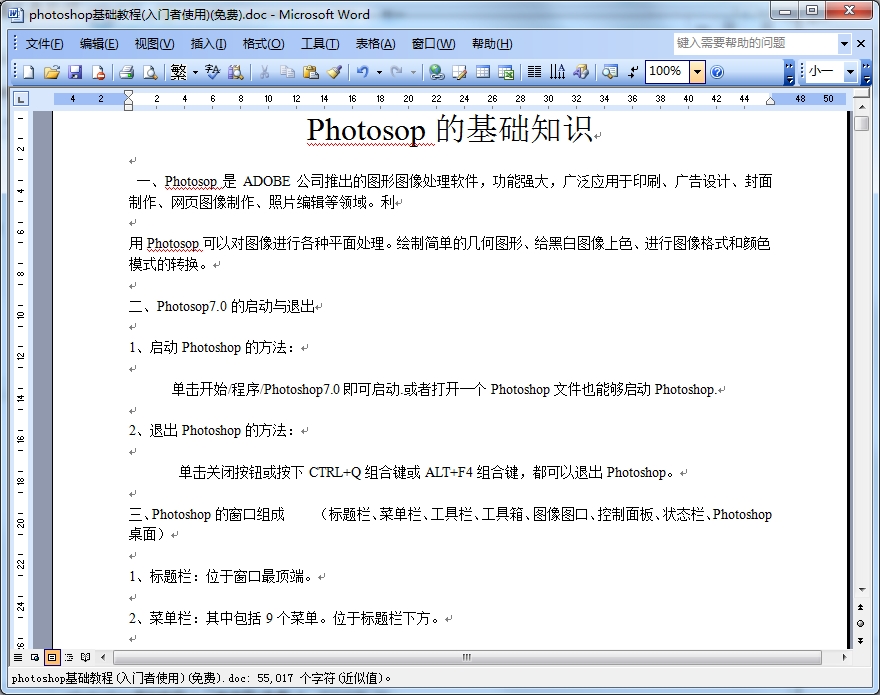This screenshot has width=880, height=695.
Task: Open a file with folder icon
Action: [x=52, y=72]
